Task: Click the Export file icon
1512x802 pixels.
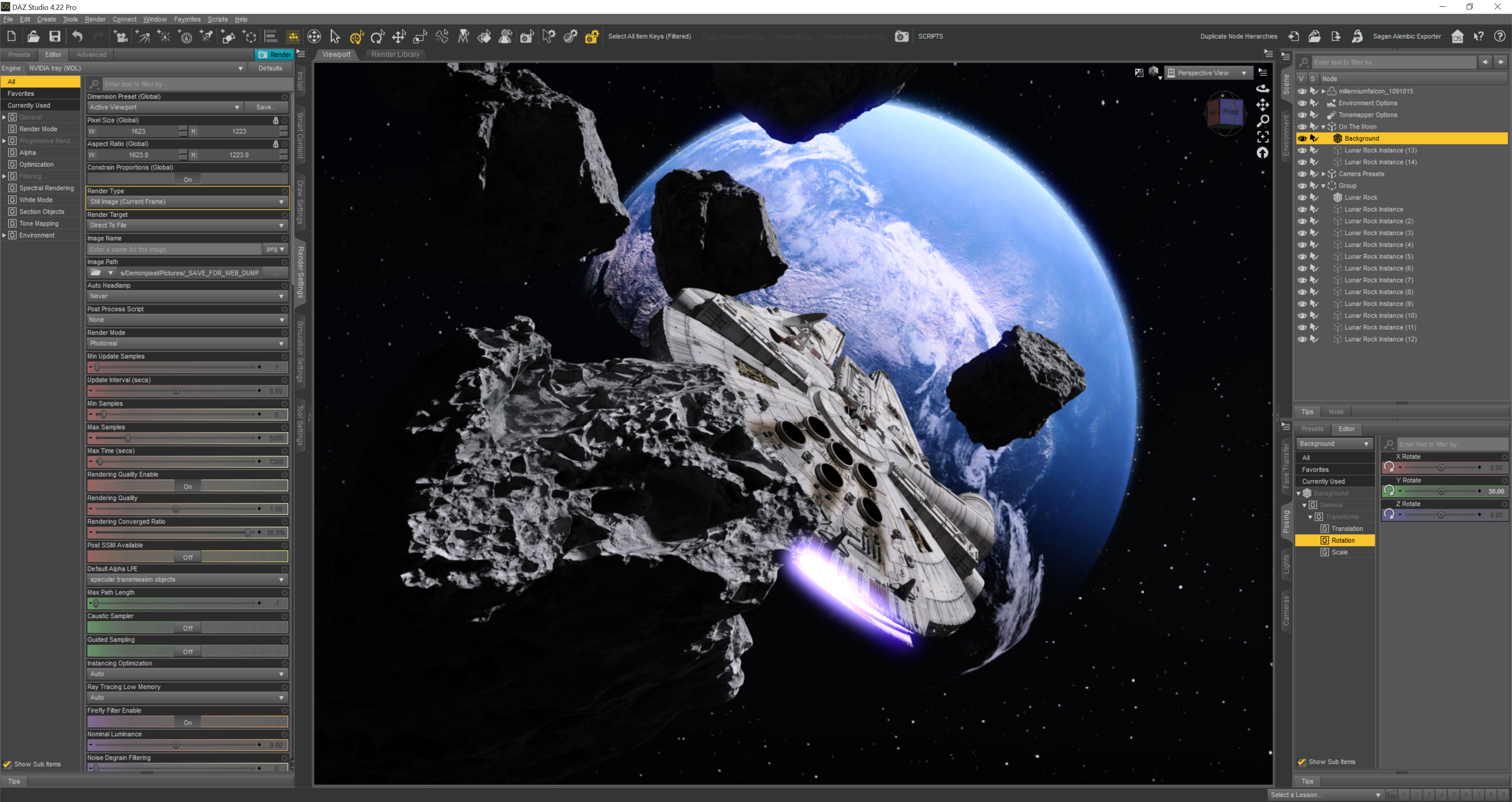Action: tap(1336, 36)
